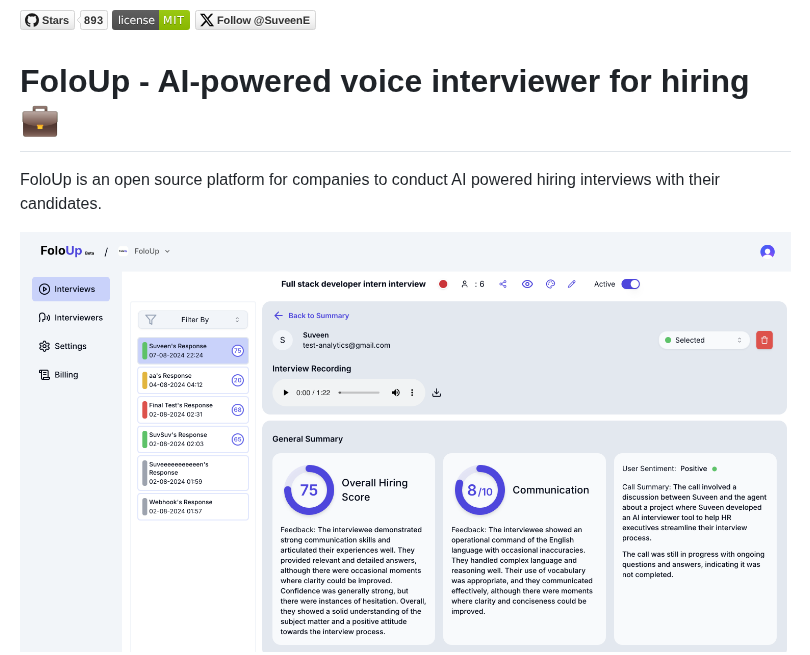Select Webhook's Response entry
810x655 pixels.
point(193,507)
